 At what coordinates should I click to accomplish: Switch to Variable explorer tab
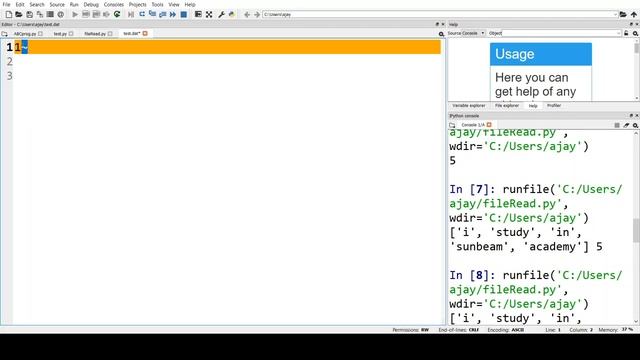pos(469,106)
